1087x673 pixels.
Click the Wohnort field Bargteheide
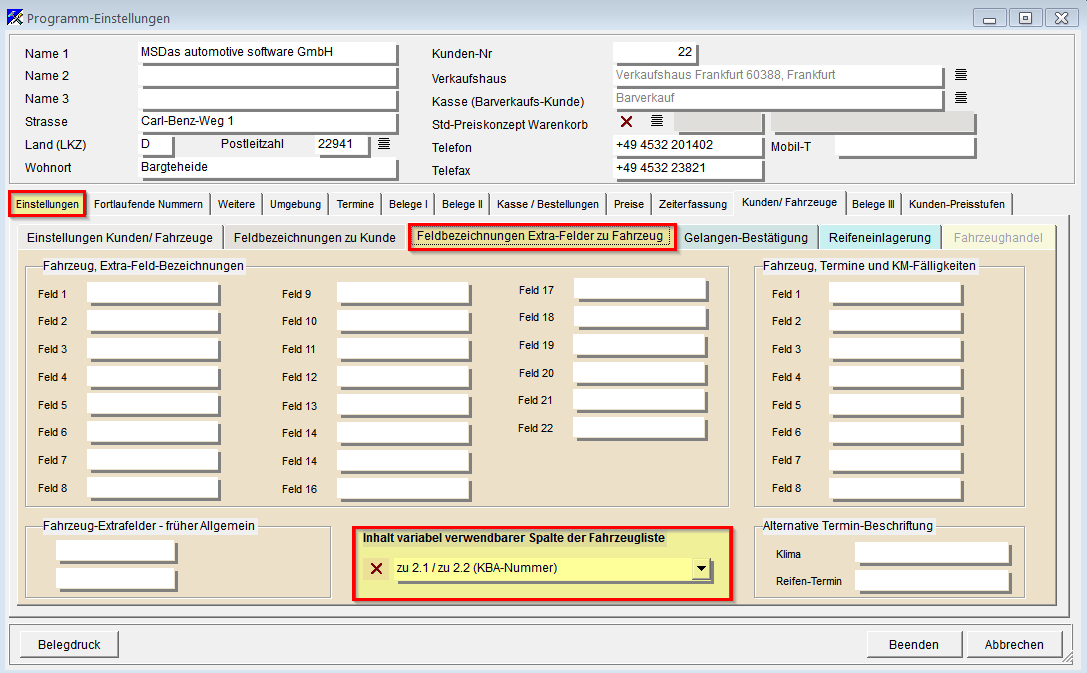268,168
